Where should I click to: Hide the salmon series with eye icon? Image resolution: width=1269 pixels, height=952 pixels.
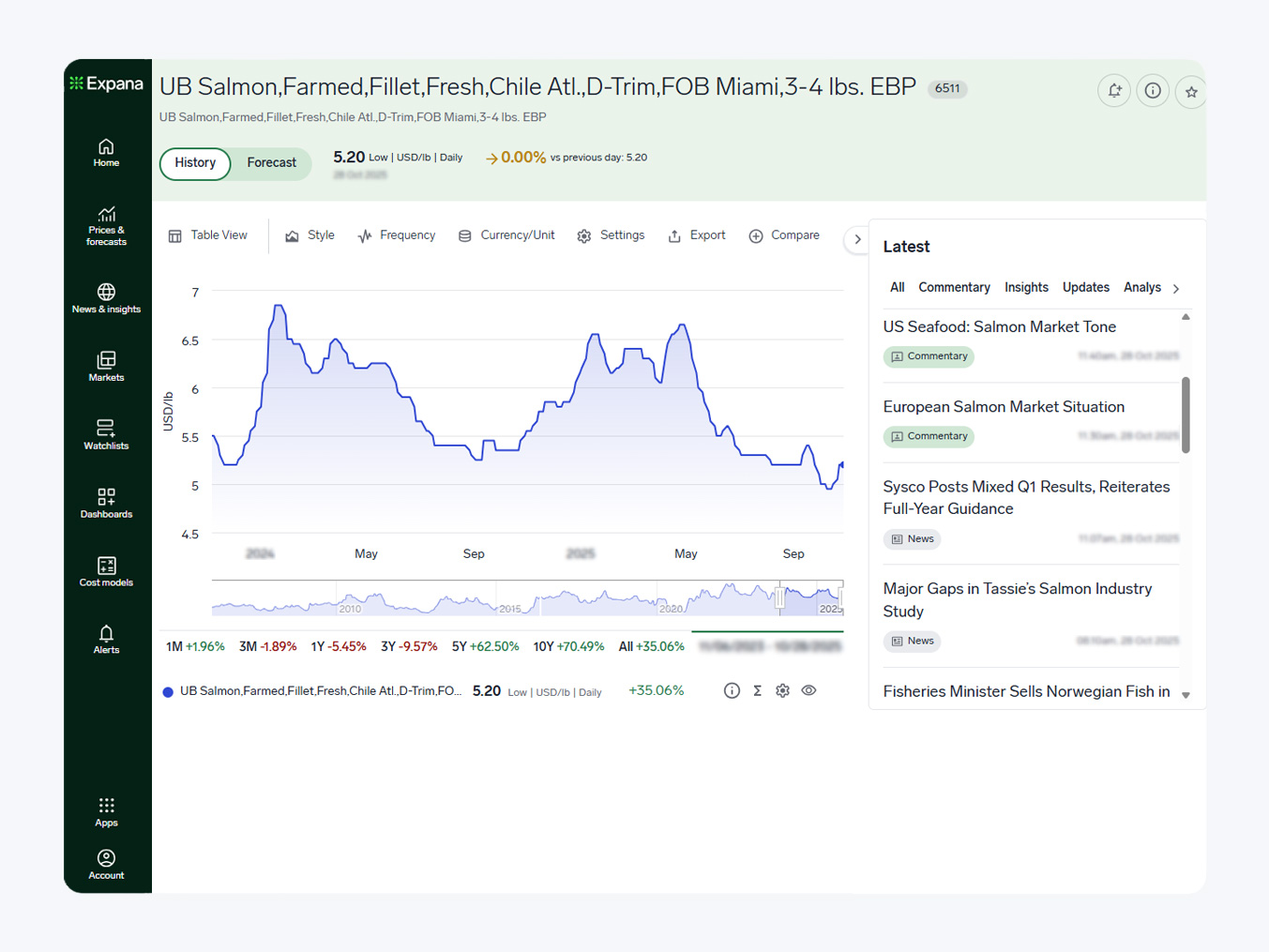[808, 690]
